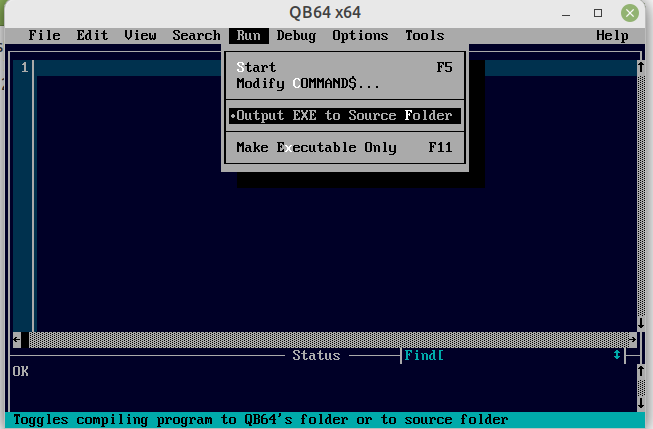
Task: Close the QB64 x64 window
Action: pyautogui.click(x=630, y=13)
